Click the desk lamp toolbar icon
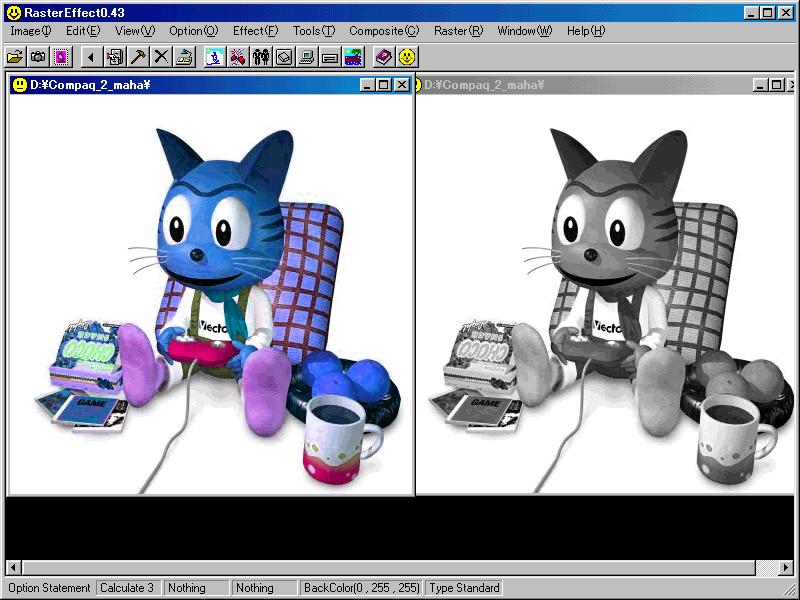Screen dimensions: 800x600 (185, 57)
